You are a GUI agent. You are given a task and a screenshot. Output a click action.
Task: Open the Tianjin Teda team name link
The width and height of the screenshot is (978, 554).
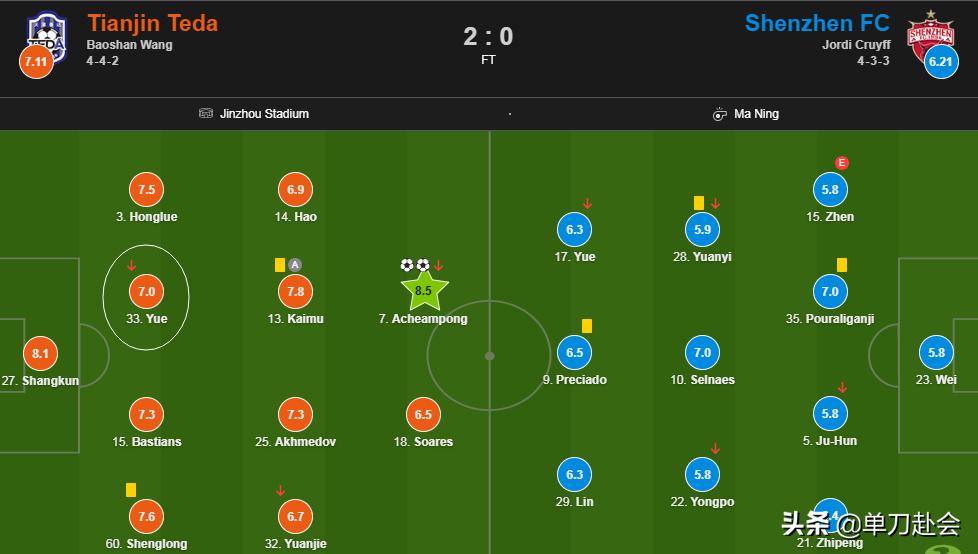coord(152,23)
